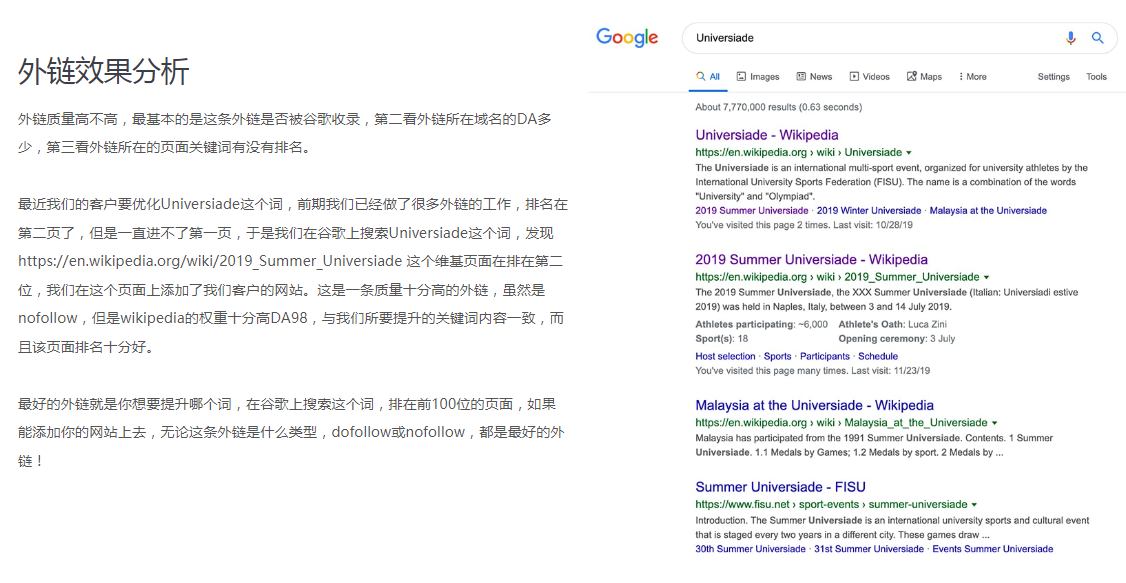Image resolution: width=1126 pixels, height=583 pixels.
Task: Click the Last visit: 11/23/19 note
Action: click(x=890, y=371)
